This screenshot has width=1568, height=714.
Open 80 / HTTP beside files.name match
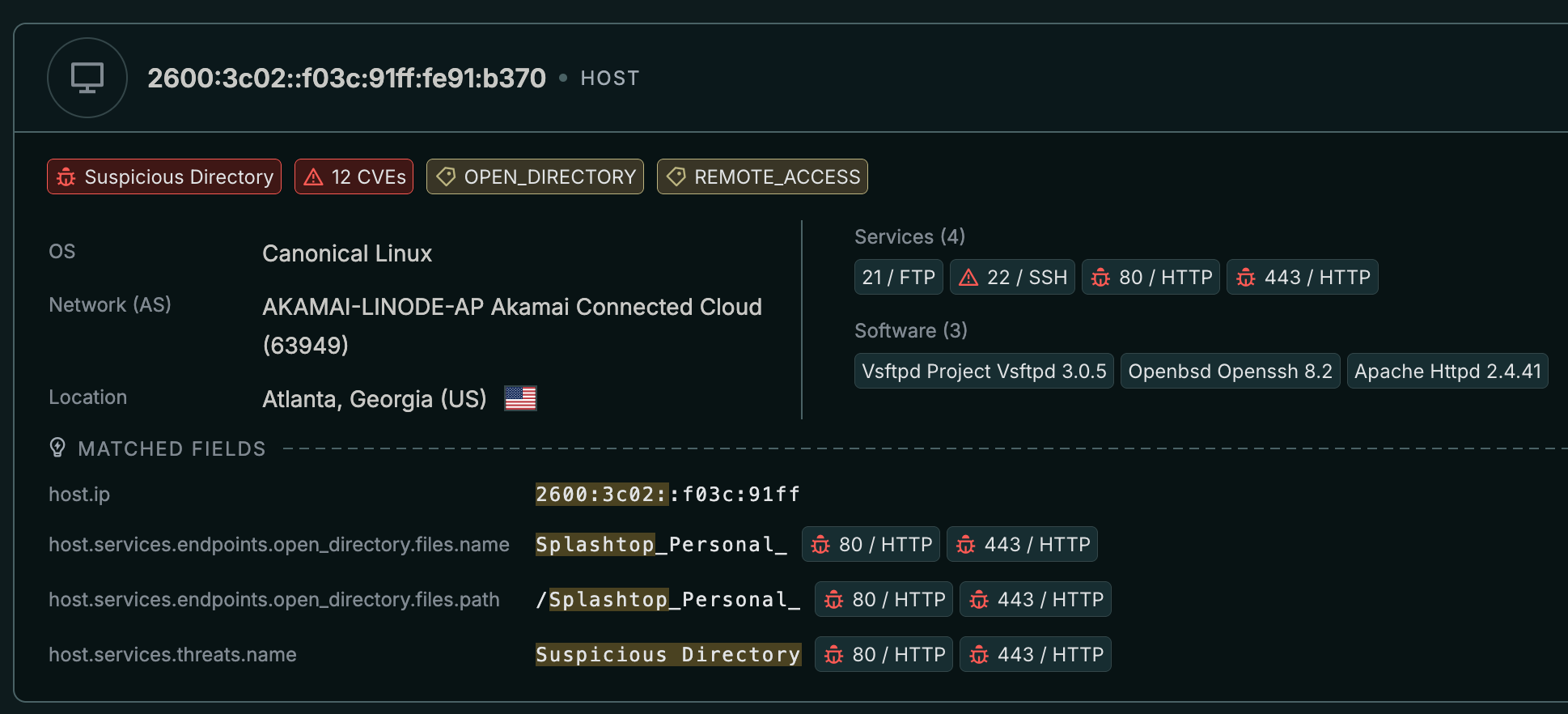pyautogui.click(x=871, y=545)
